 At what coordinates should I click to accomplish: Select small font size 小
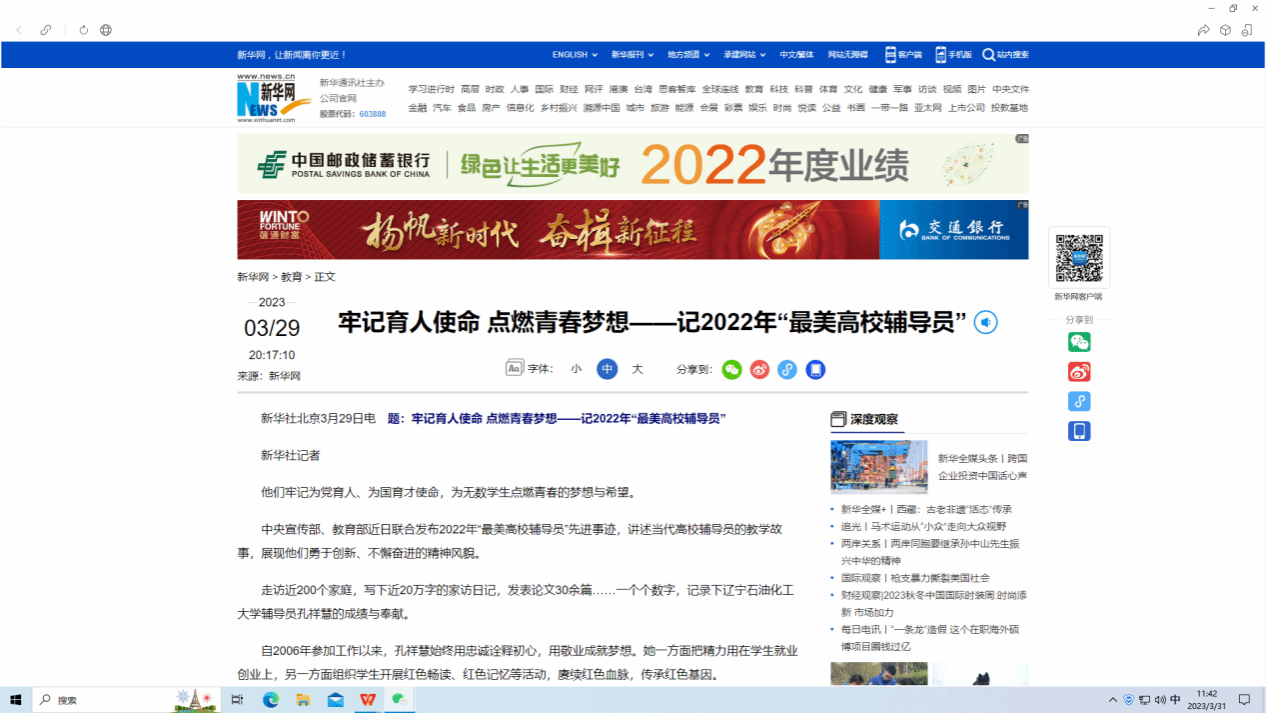coord(576,369)
